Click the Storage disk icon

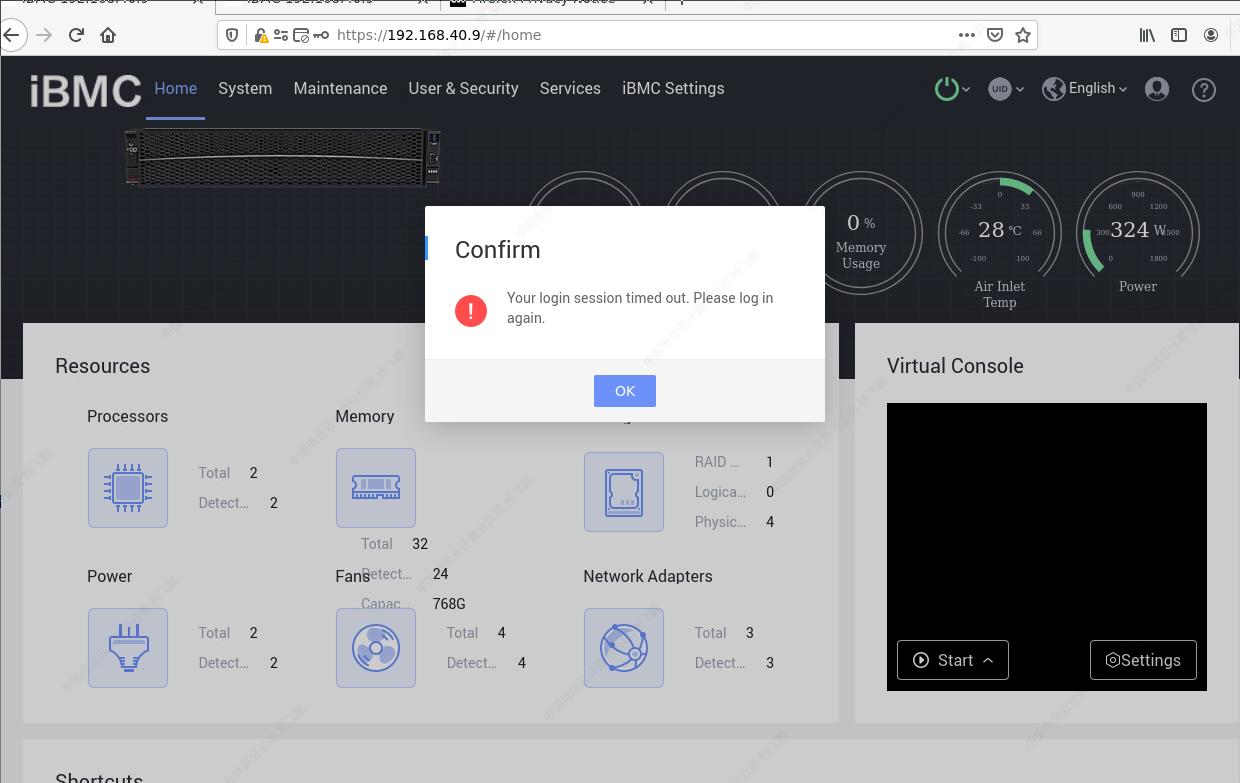point(623,492)
